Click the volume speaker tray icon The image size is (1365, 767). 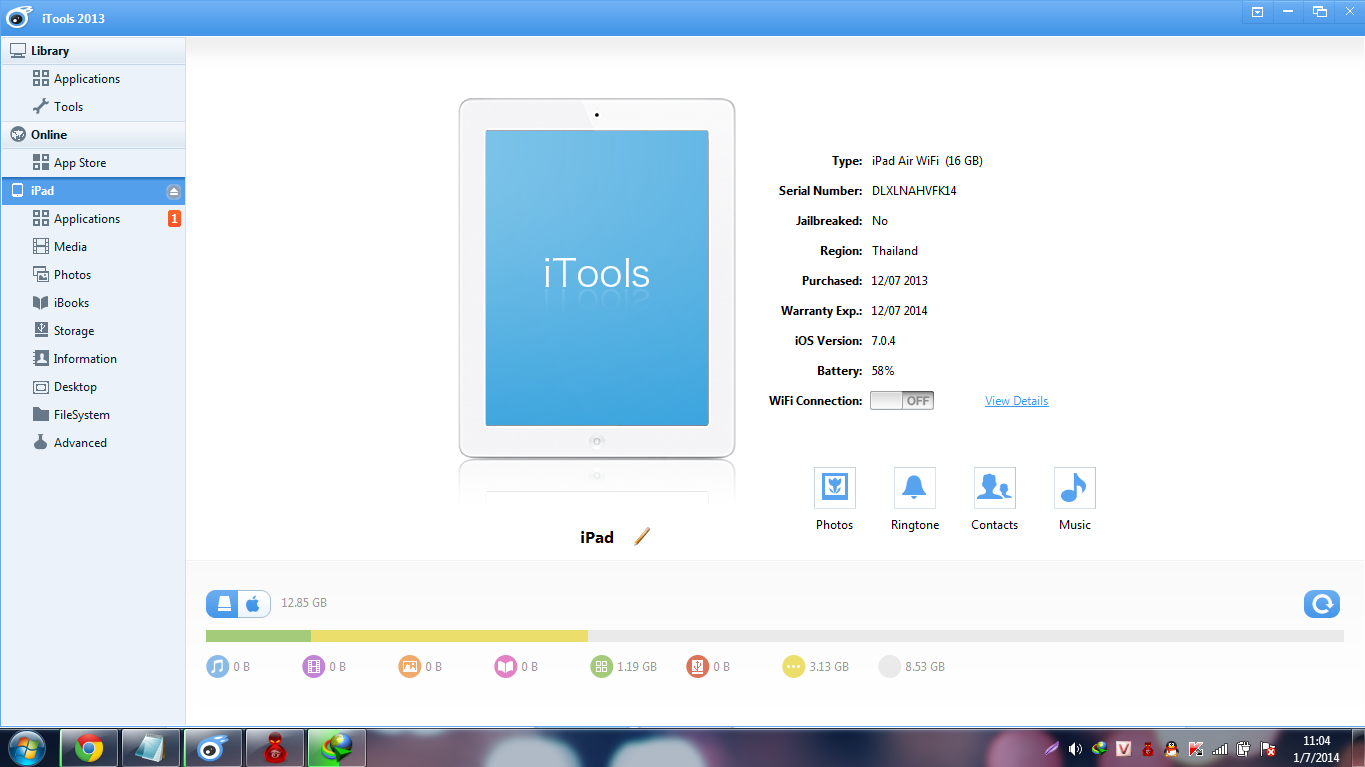click(1075, 748)
